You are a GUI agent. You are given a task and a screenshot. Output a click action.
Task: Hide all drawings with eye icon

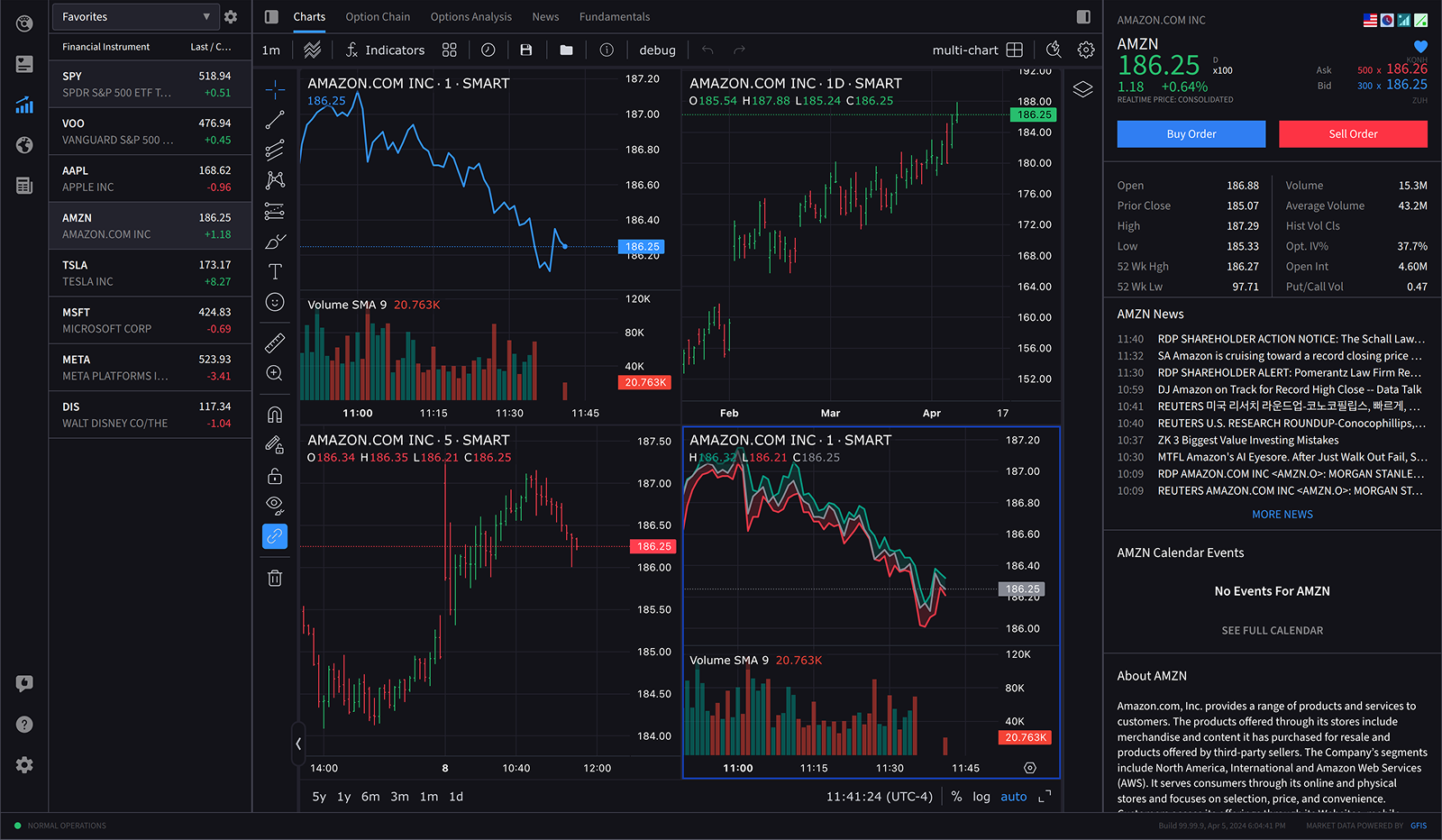pos(275,505)
